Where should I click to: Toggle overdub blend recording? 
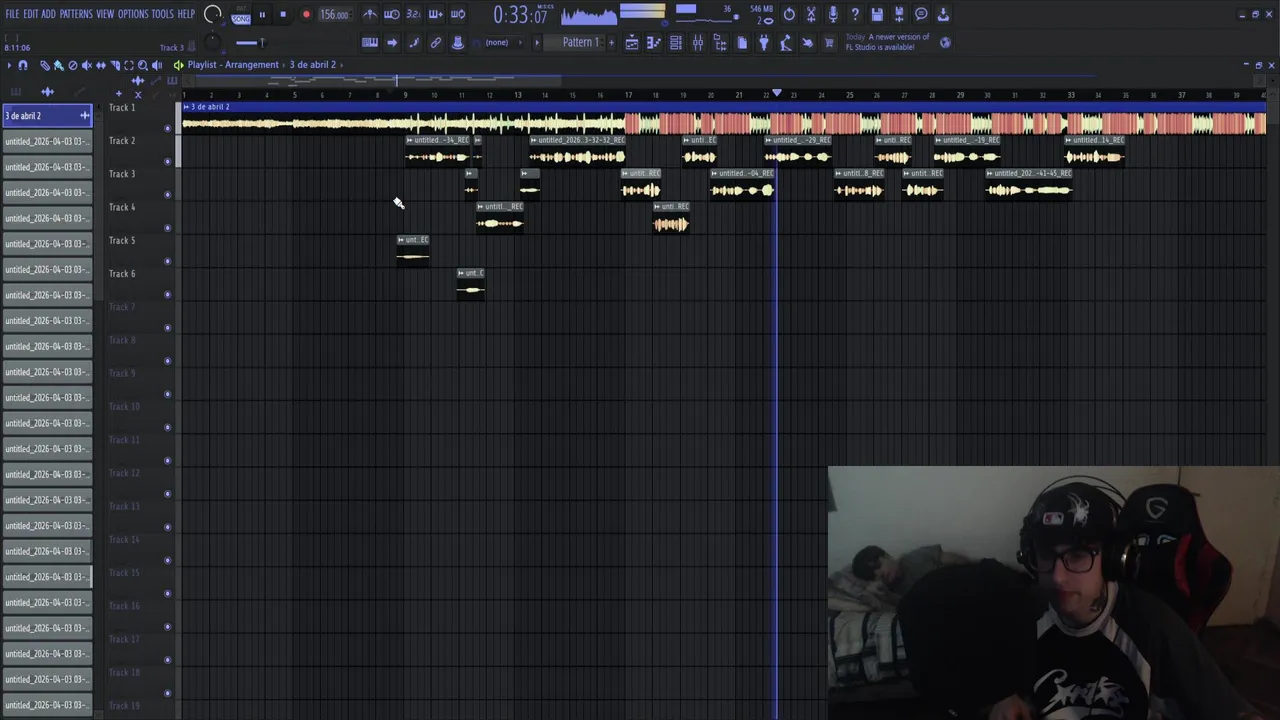point(436,14)
